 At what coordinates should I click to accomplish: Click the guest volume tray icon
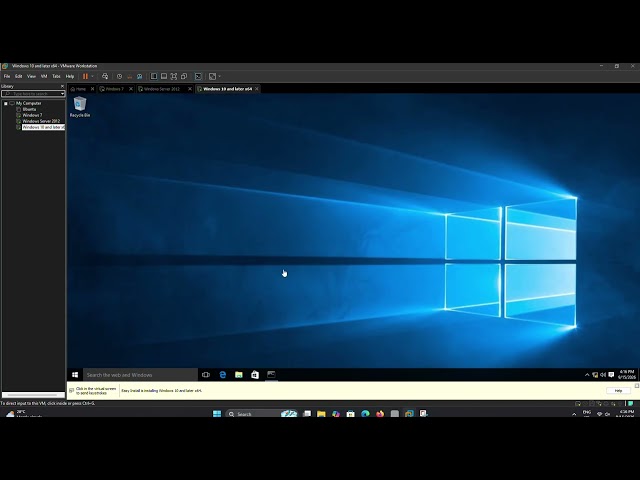pos(603,375)
